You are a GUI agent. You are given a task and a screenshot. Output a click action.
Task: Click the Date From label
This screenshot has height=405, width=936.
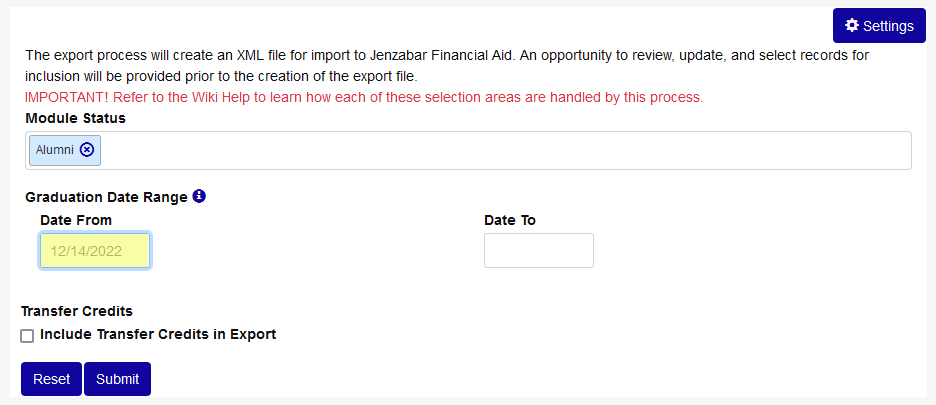tap(76, 220)
